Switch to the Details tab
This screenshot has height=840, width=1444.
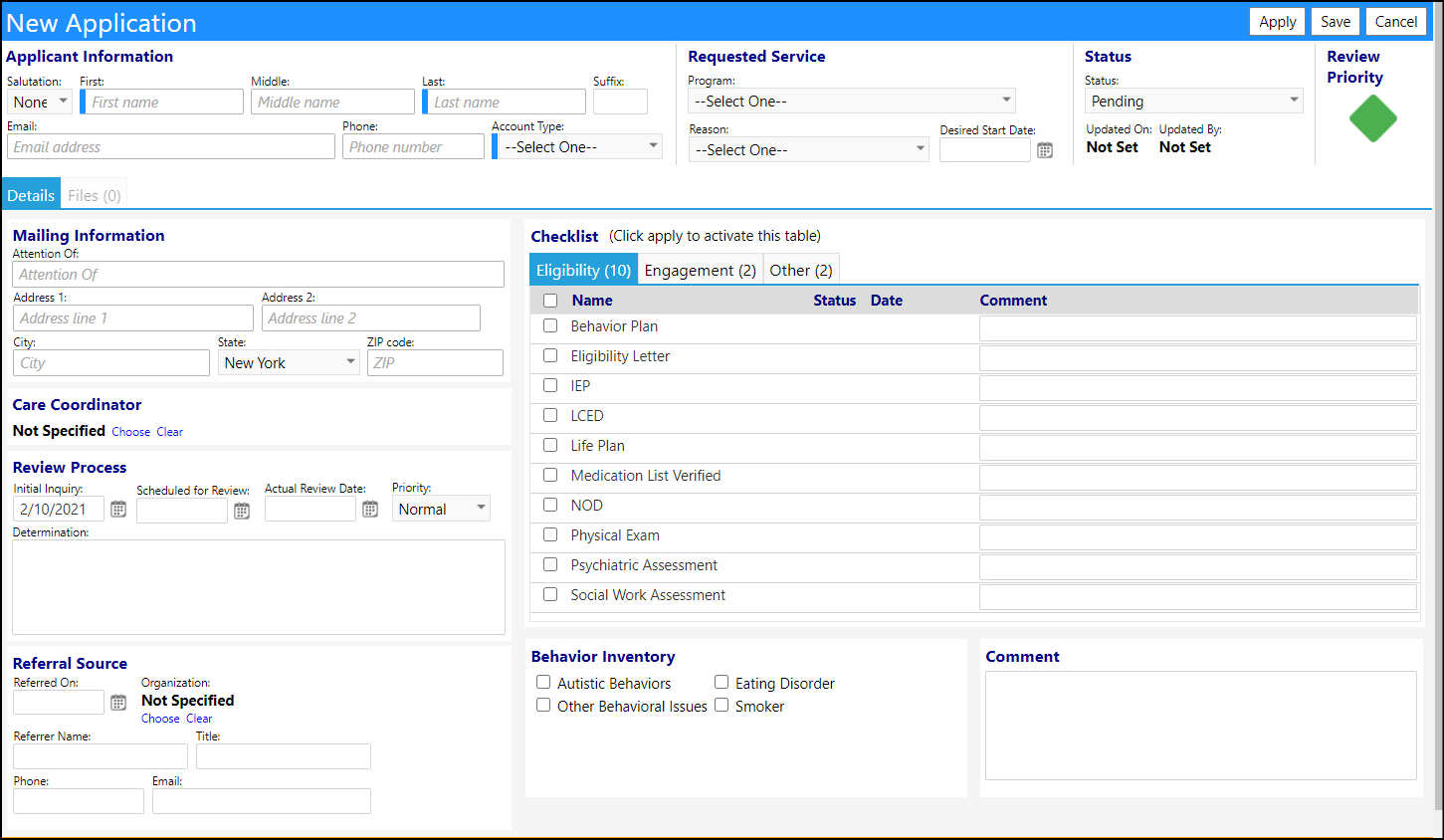pos(31,195)
